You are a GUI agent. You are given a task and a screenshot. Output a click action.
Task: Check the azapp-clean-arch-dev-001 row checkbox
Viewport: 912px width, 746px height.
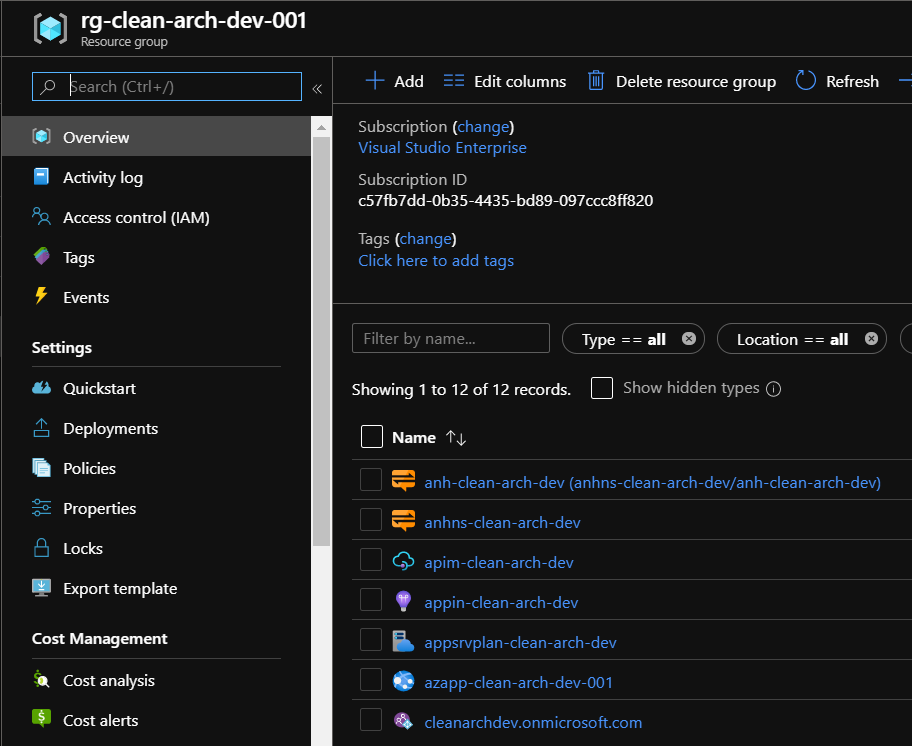[x=370, y=679]
